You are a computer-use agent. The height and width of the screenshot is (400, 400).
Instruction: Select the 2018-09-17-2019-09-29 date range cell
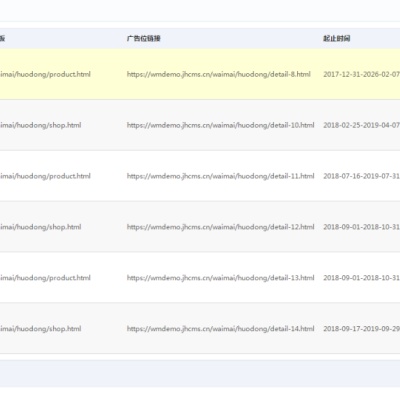(361, 329)
